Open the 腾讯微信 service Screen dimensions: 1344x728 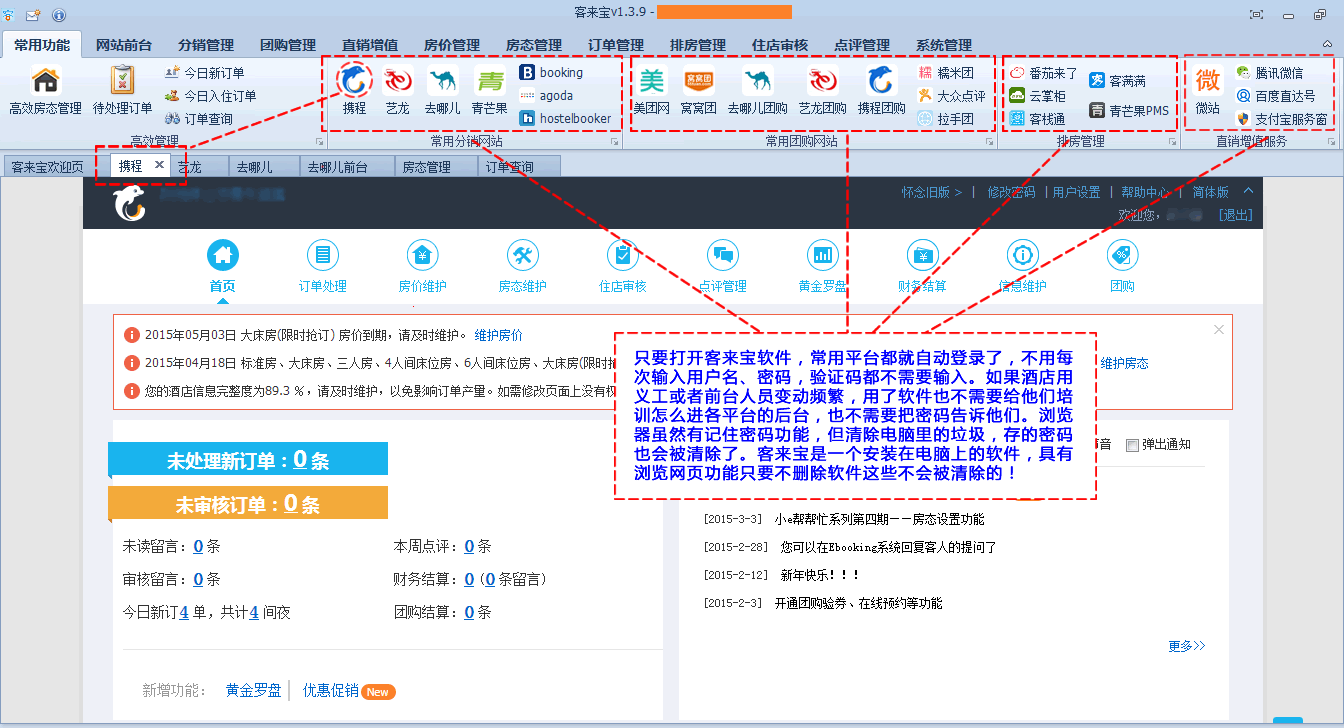[1269, 73]
